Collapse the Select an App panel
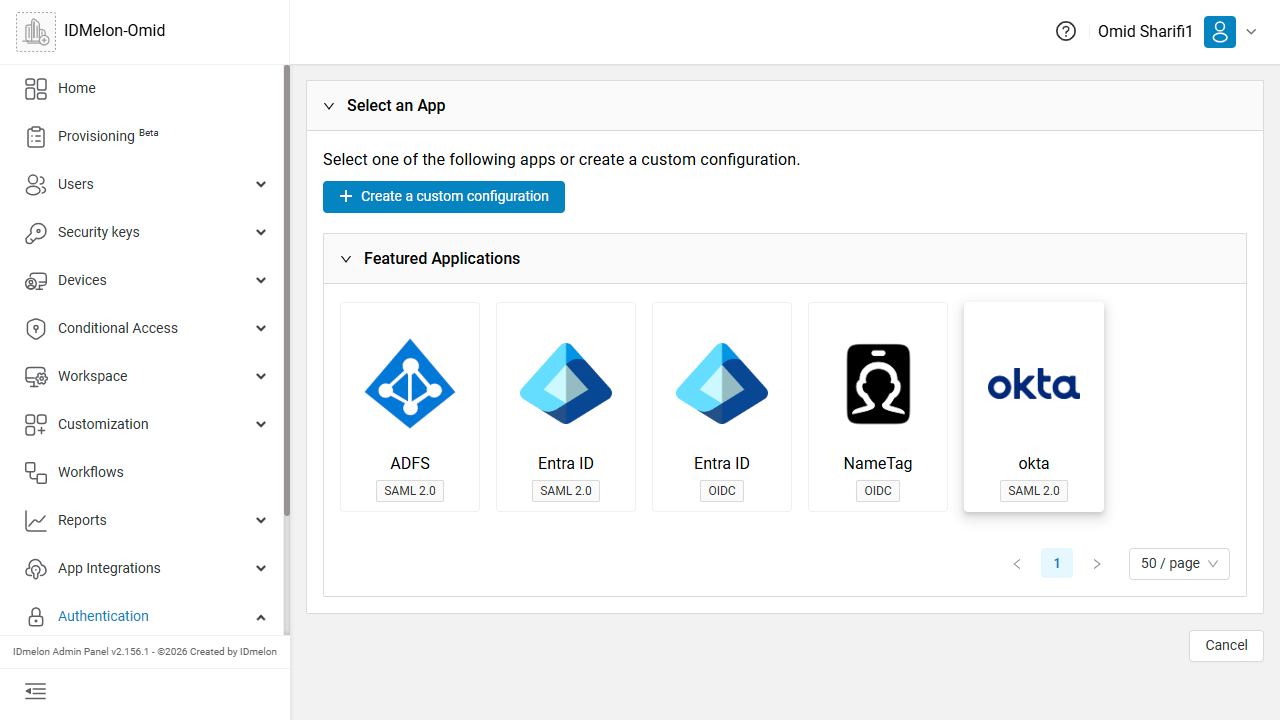The height and width of the screenshot is (720, 1280). pos(329,106)
